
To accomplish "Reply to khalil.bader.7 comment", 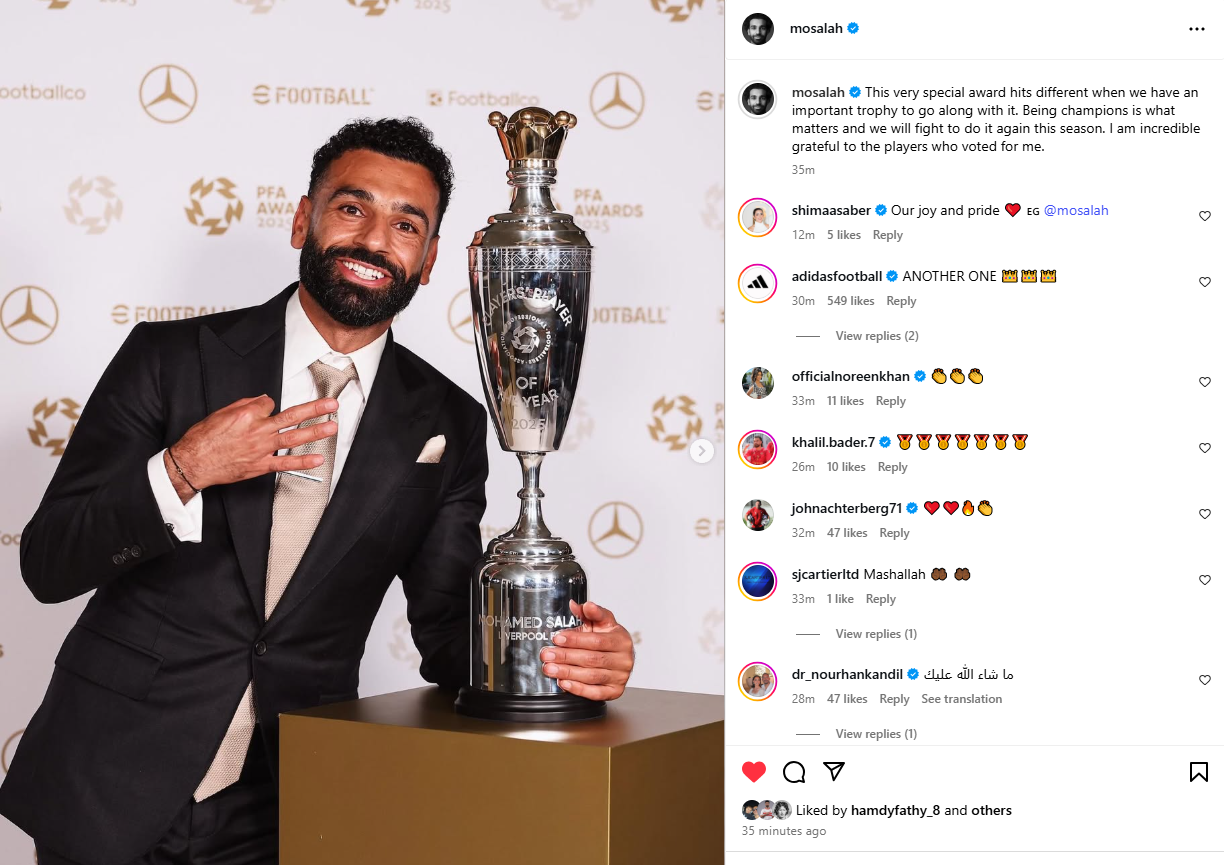I will pos(893,467).
